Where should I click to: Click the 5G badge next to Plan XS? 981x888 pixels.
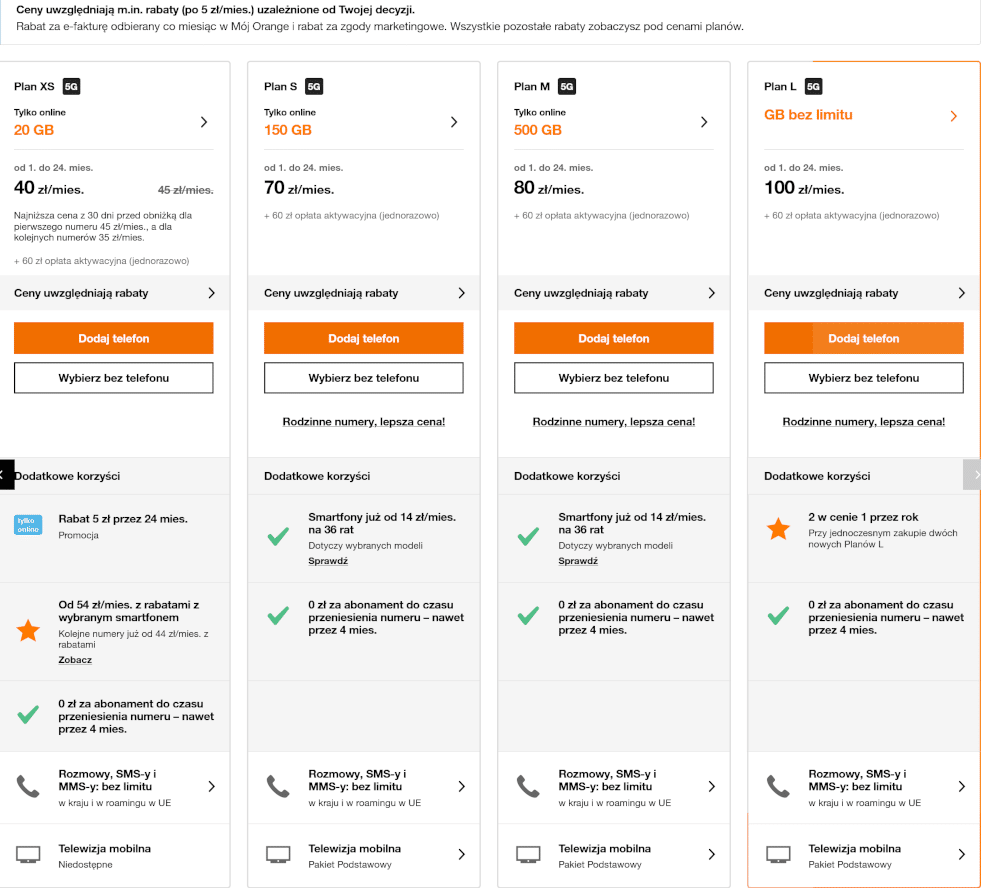point(71,87)
